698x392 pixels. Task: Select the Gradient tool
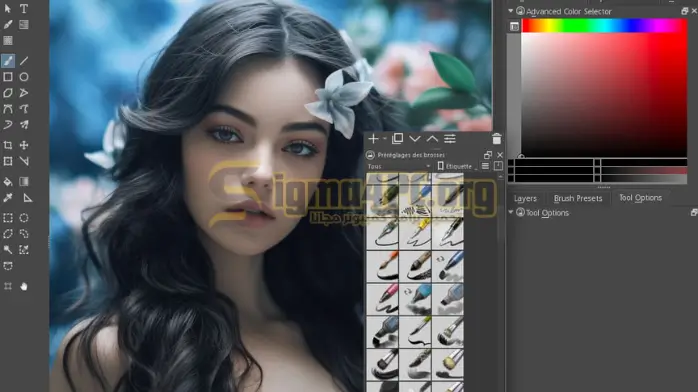(24, 182)
